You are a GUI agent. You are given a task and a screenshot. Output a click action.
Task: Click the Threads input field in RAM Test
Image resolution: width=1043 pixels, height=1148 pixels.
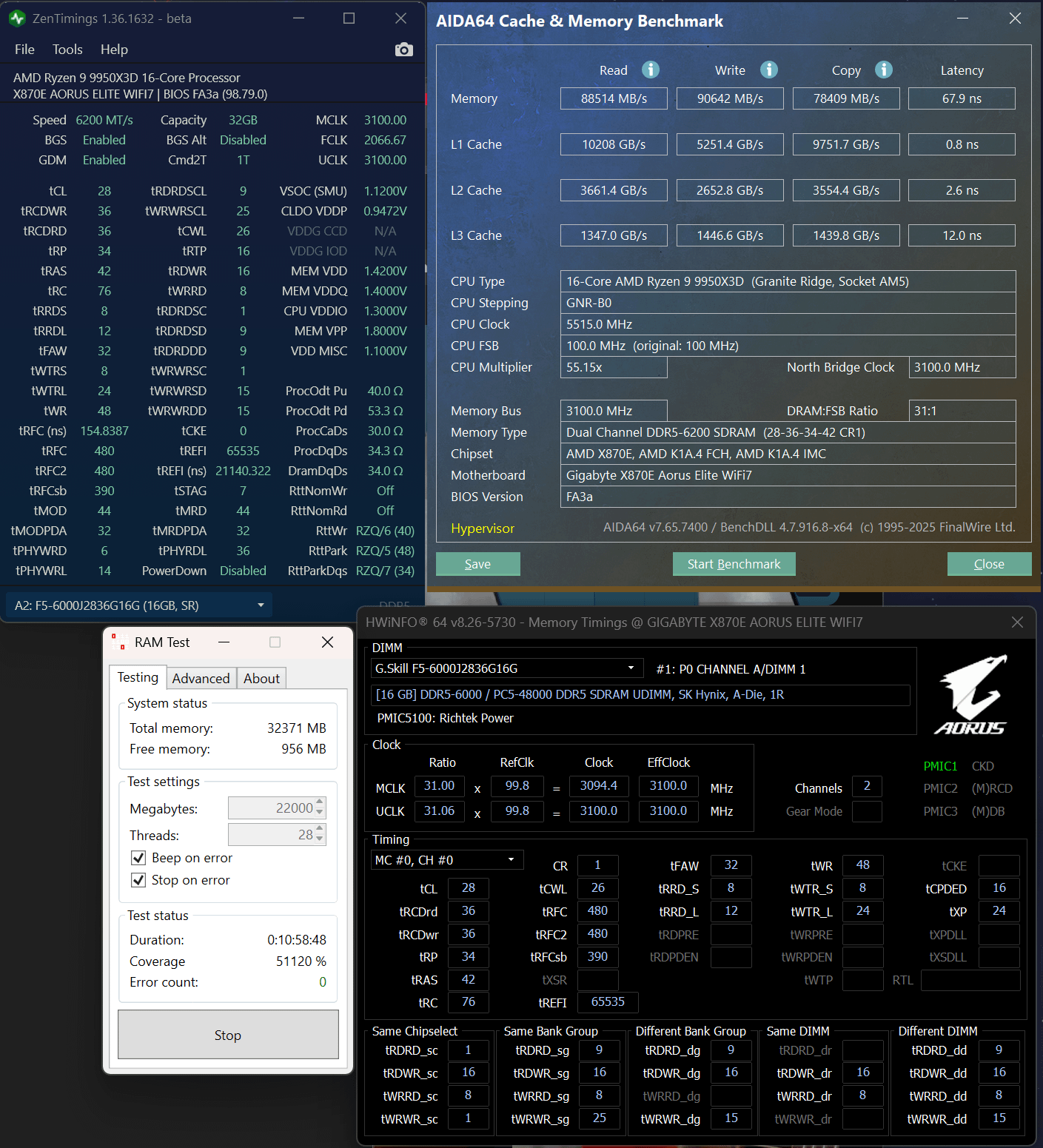(x=277, y=835)
